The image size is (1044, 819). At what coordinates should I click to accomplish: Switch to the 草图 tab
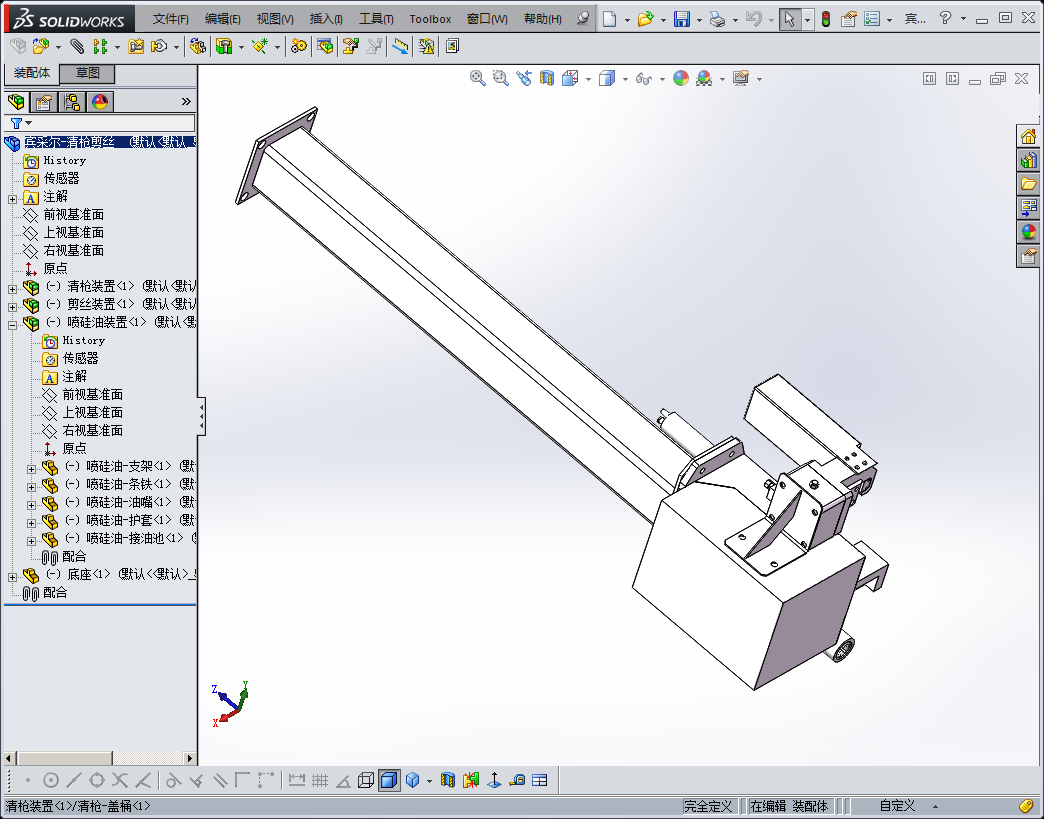(x=87, y=73)
